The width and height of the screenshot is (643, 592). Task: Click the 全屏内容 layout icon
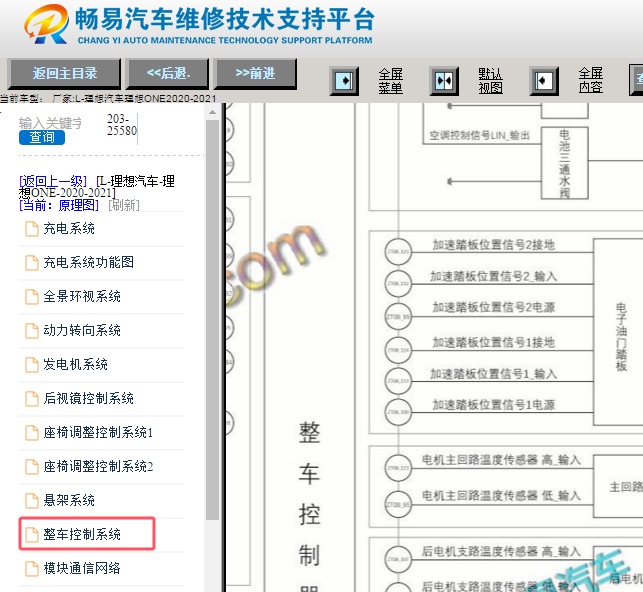click(544, 81)
